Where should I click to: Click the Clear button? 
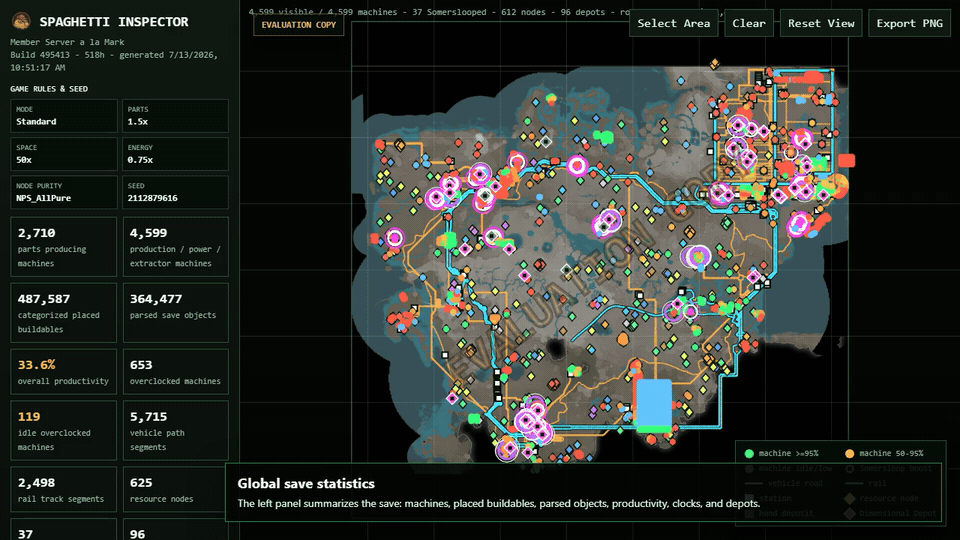tap(749, 23)
